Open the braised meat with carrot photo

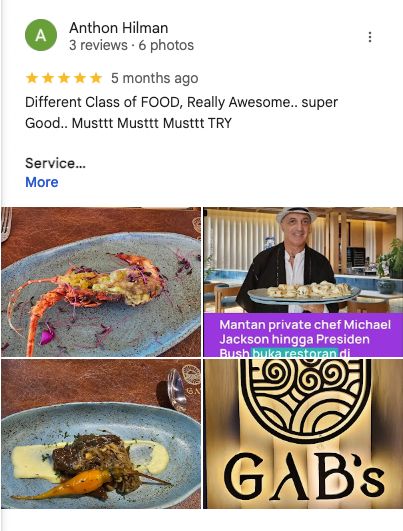(x=101, y=434)
